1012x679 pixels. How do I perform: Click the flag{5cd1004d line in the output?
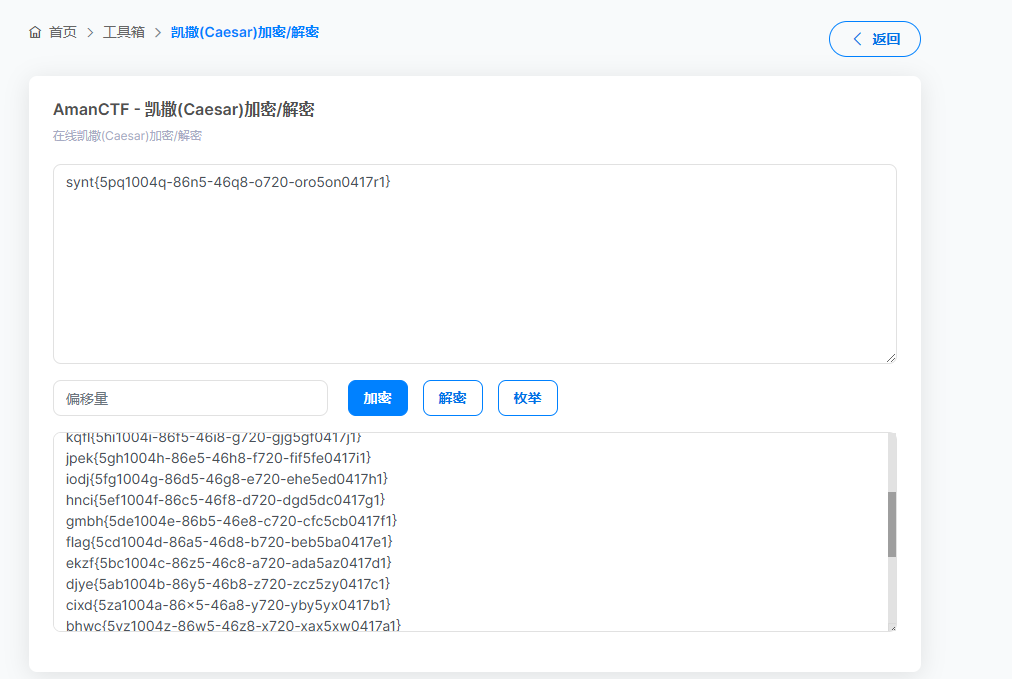click(x=229, y=542)
